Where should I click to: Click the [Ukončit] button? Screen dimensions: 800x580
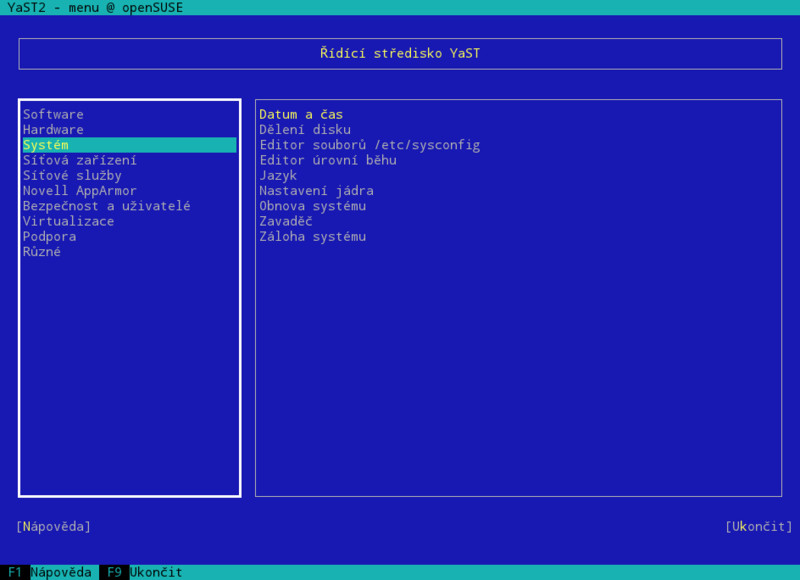(759, 526)
